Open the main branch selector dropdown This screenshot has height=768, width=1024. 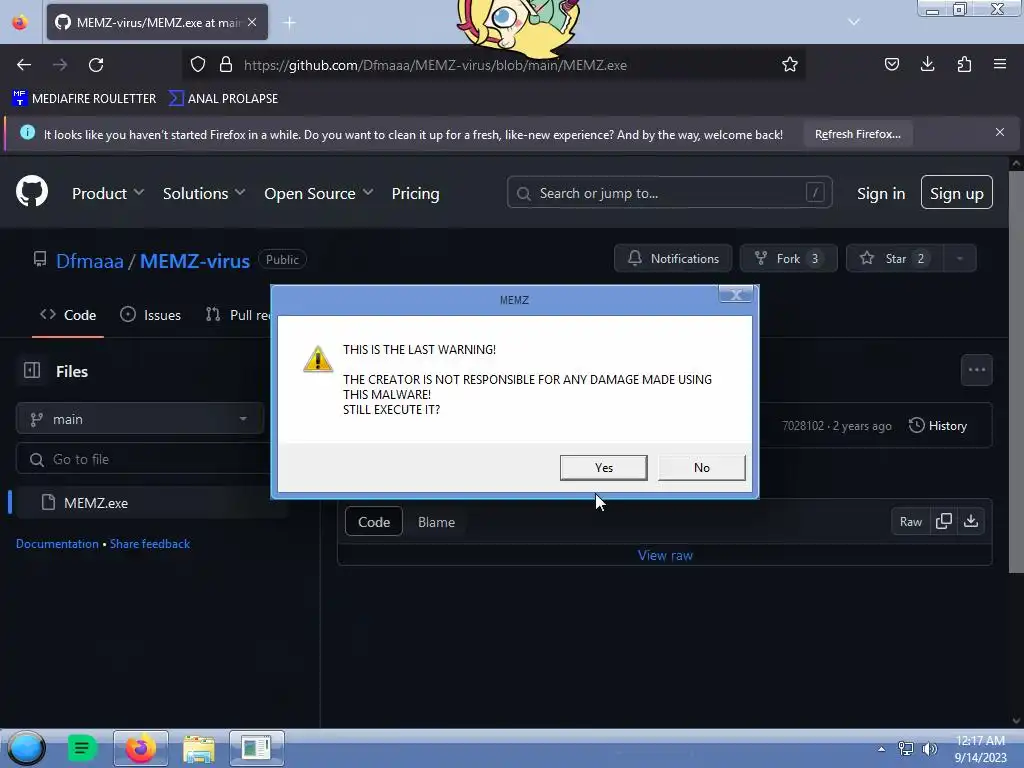click(x=140, y=419)
